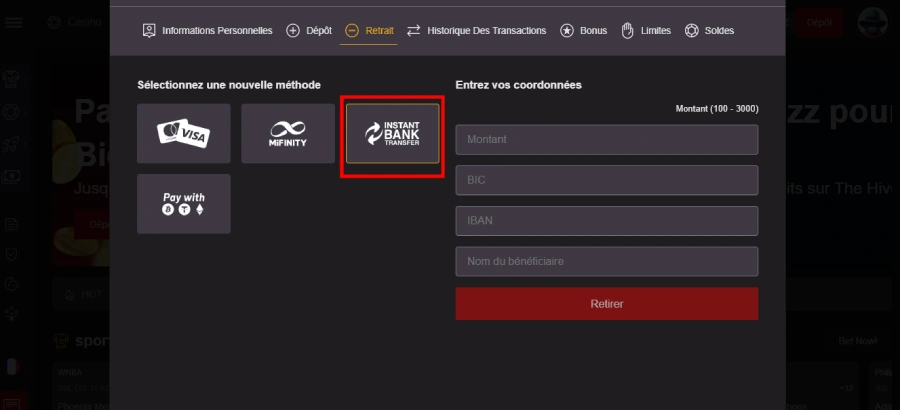Select the Instant Bank Transfer method
The width and height of the screenshot is (900, 410).
point(393,133)
